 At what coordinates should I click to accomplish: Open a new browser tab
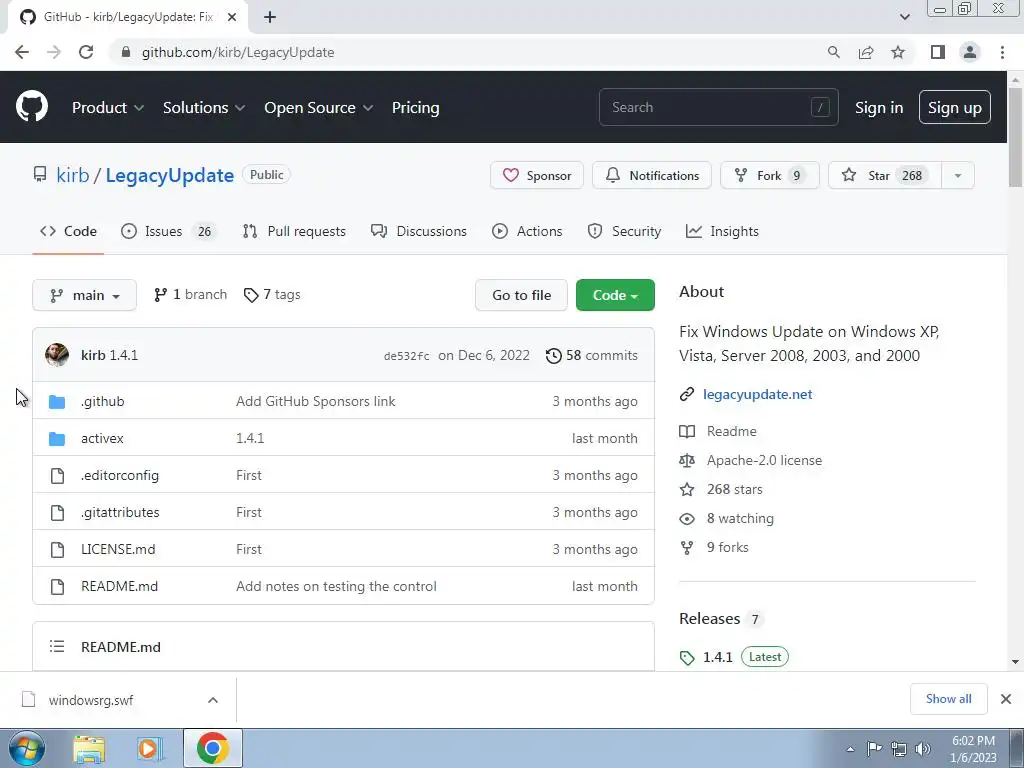270,17
